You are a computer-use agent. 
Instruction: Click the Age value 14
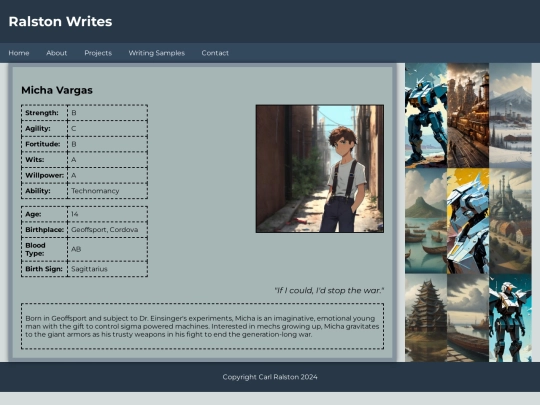[74, 214]
